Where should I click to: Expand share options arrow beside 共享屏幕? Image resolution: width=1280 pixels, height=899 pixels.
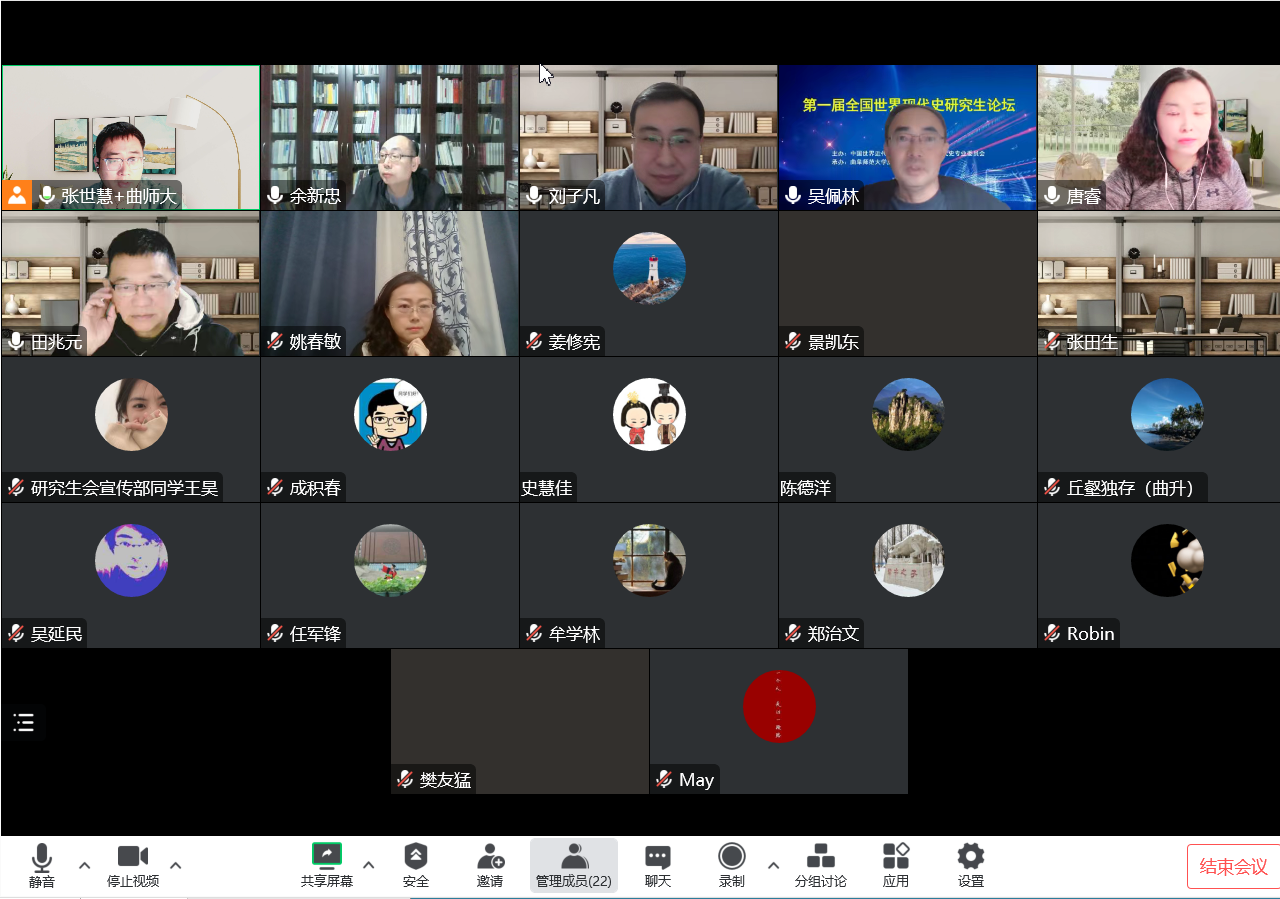[368, 865]
